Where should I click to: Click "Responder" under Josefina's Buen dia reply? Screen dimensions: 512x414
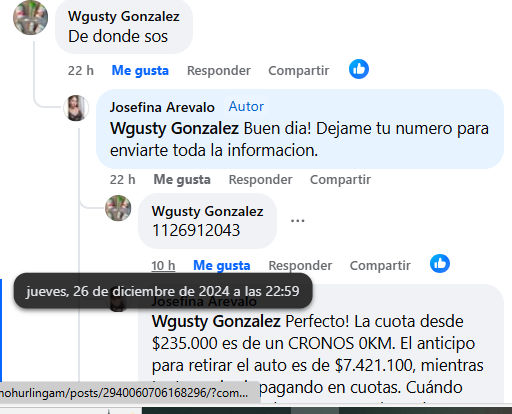click(260, 180)
